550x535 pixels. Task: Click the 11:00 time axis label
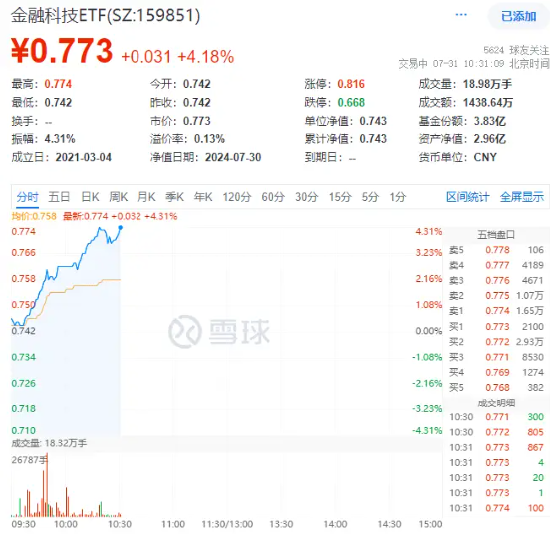click(173, 524)
